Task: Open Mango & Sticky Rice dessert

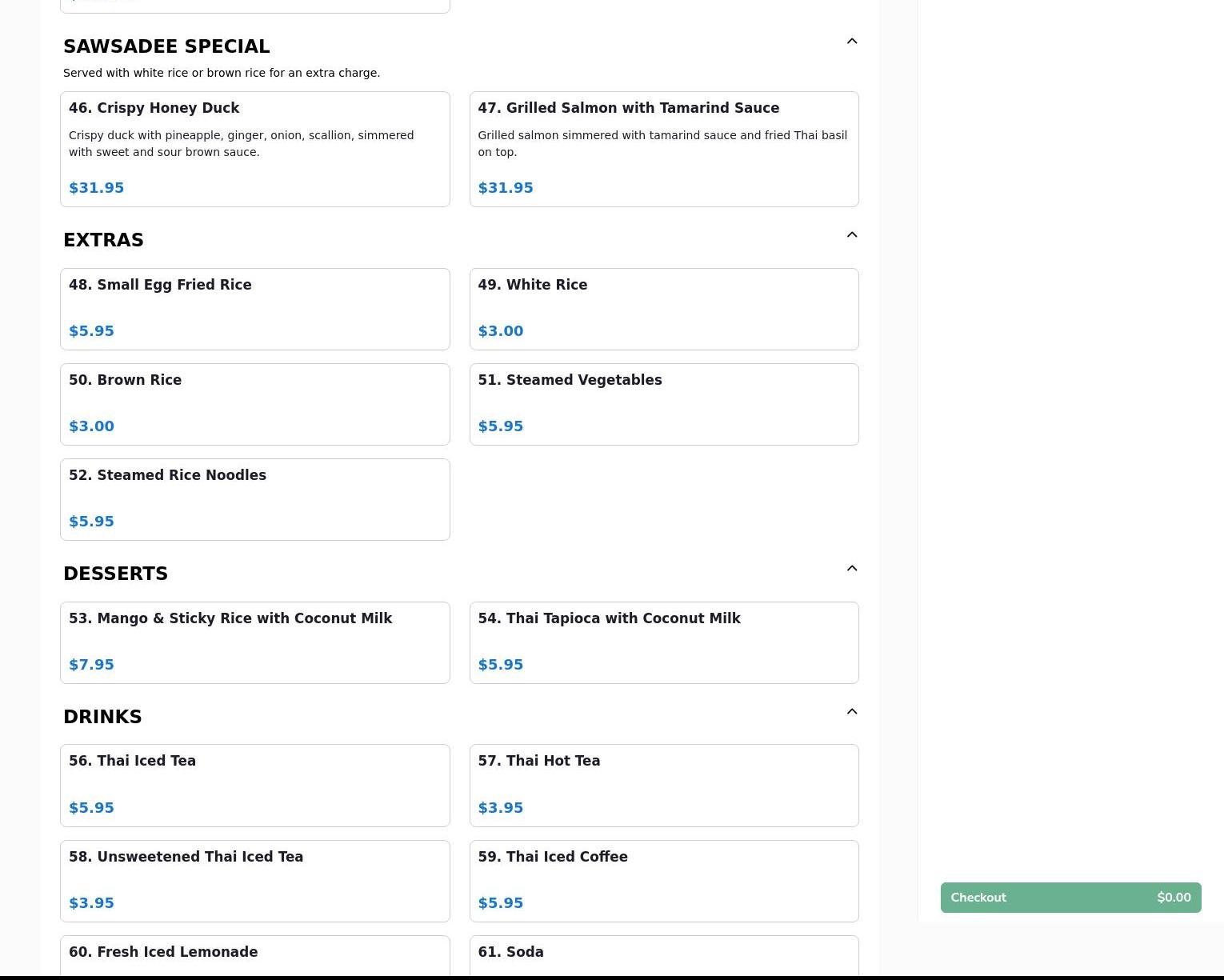Action: point(254,642)
